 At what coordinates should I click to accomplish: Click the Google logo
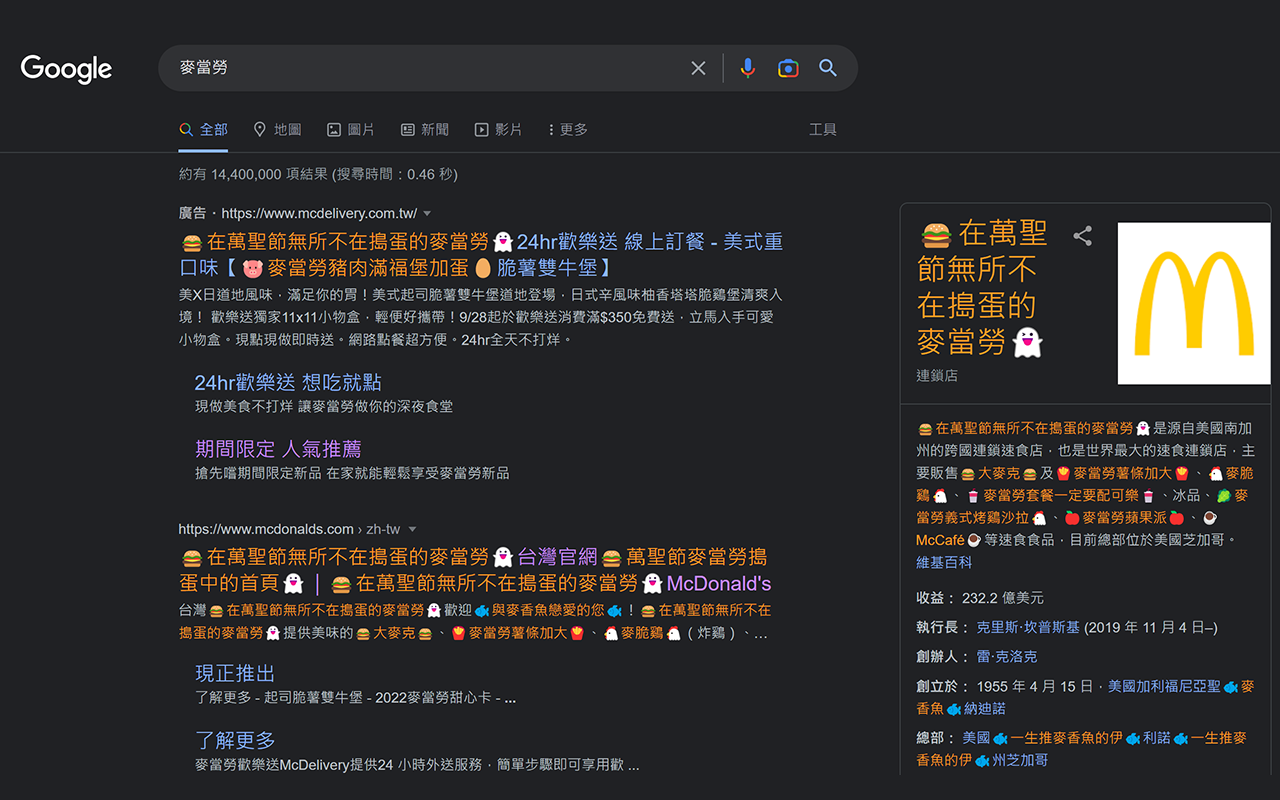tap(66, 69)
